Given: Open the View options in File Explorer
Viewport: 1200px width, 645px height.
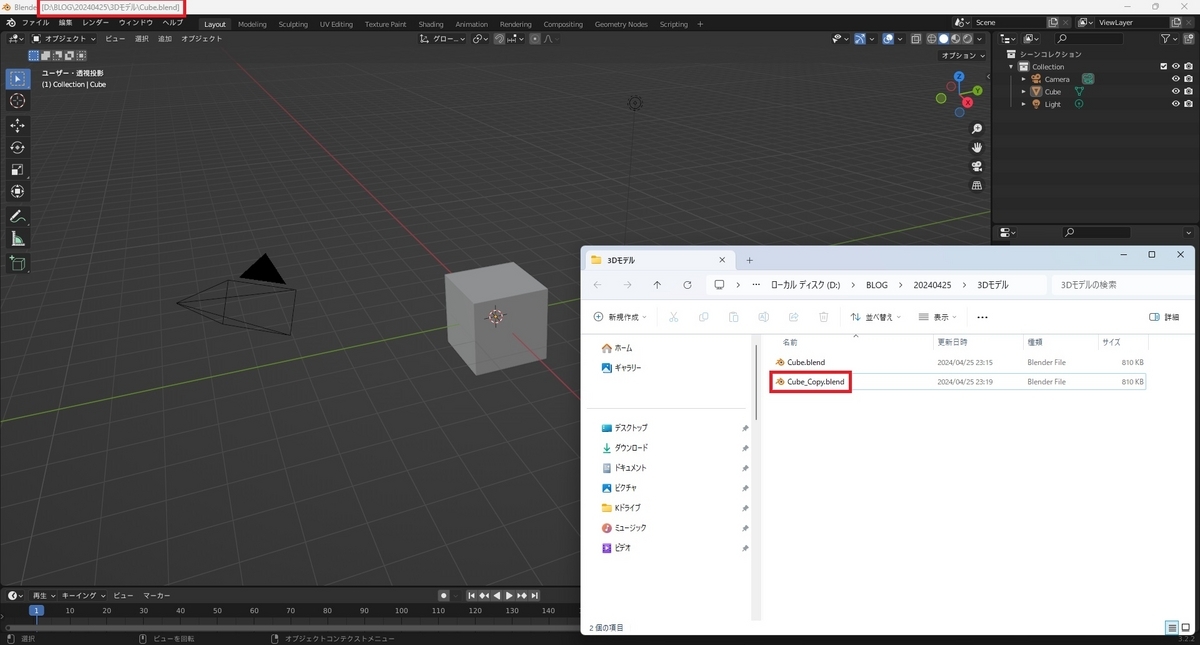Looking at the screenshot, I should point(938,317).
